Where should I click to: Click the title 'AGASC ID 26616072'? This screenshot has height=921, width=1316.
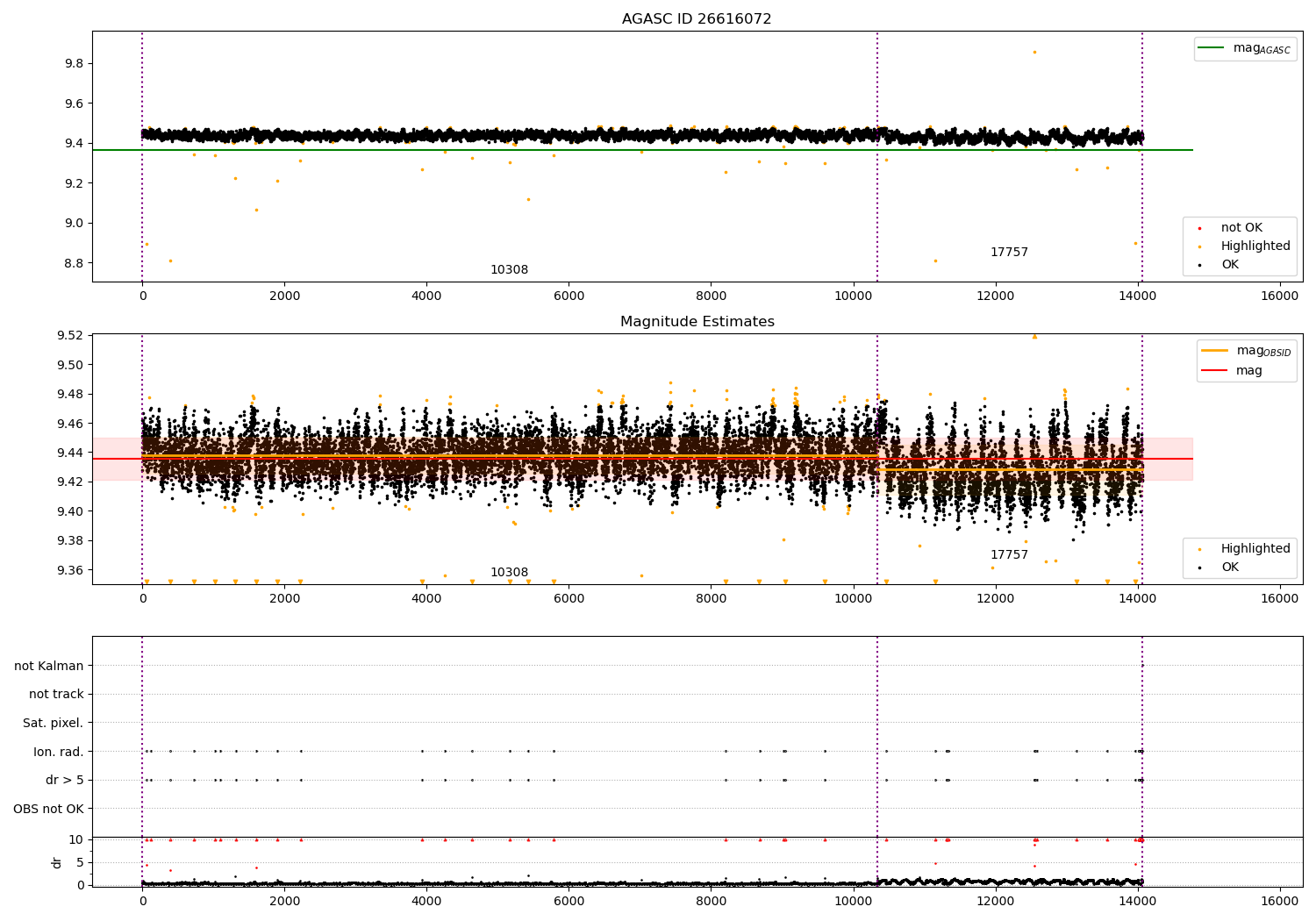coord(697,19)
